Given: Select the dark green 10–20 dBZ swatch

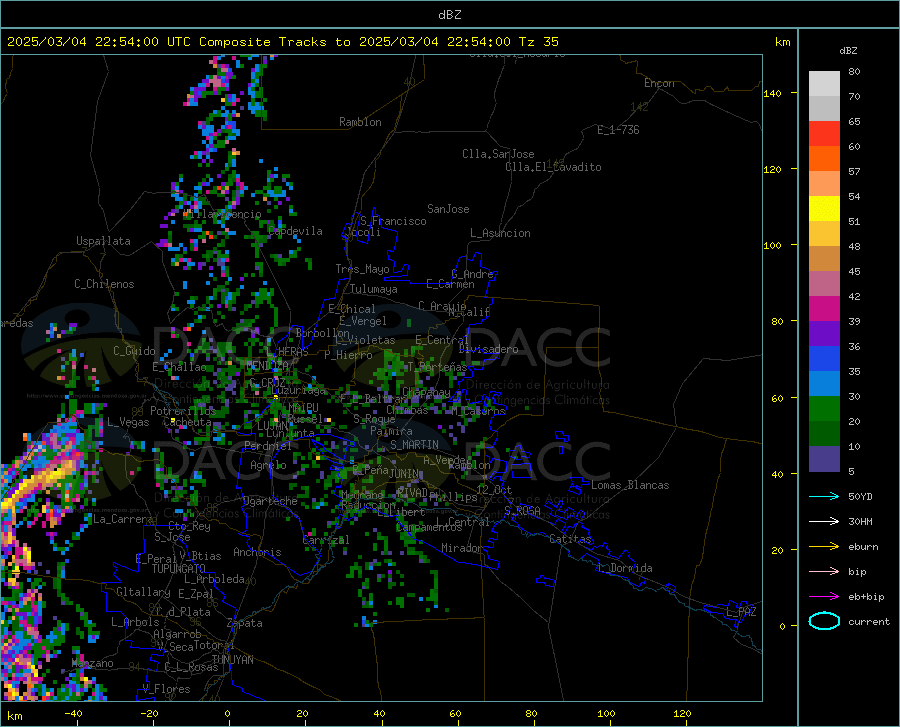Looking at the screenshot, I should tap(824, 434).
